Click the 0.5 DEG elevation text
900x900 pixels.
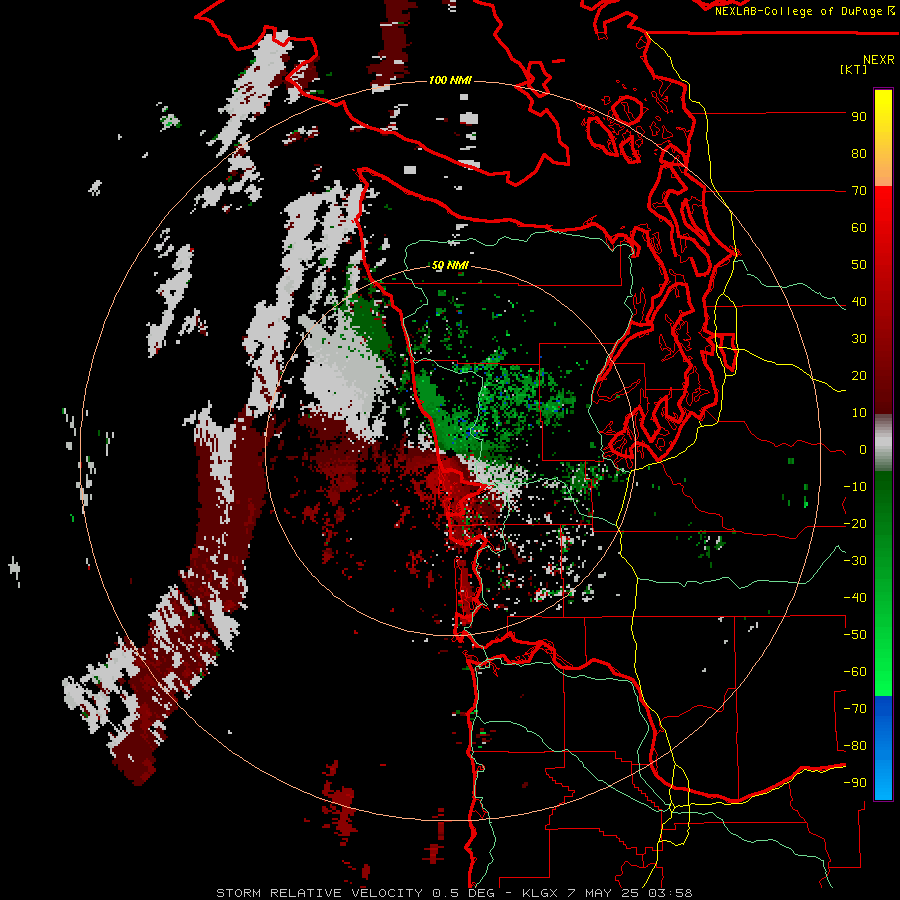click(468, 893)
